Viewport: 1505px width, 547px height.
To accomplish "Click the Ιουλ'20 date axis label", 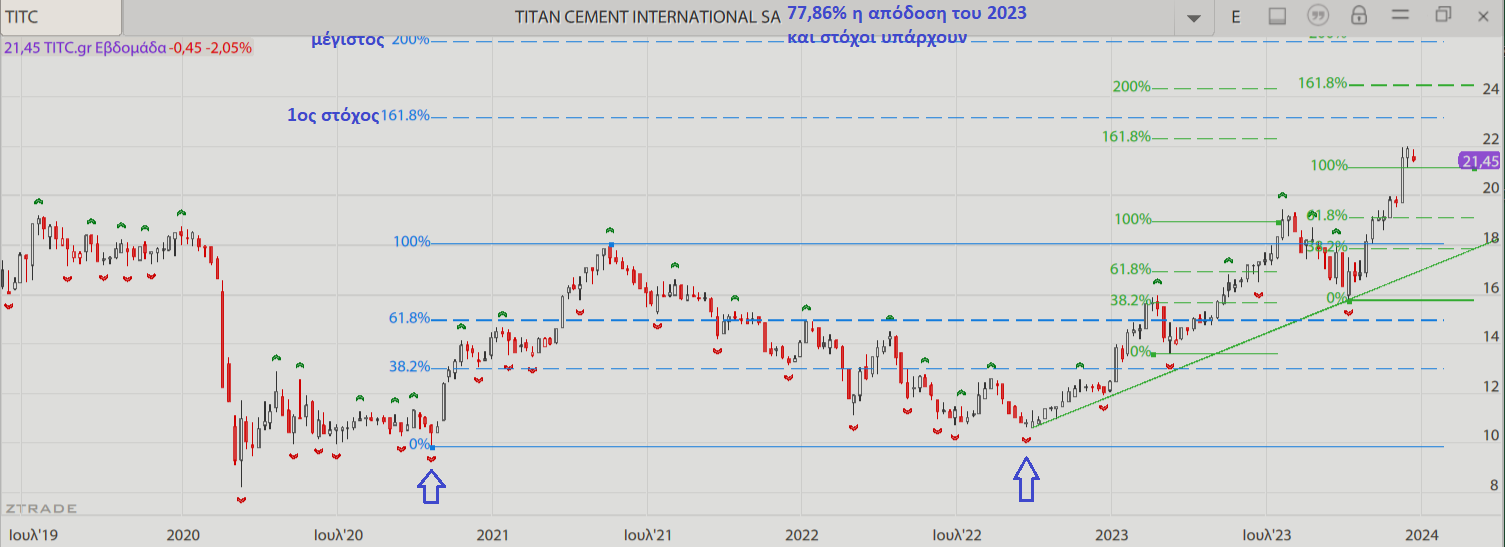I will 338,534.
